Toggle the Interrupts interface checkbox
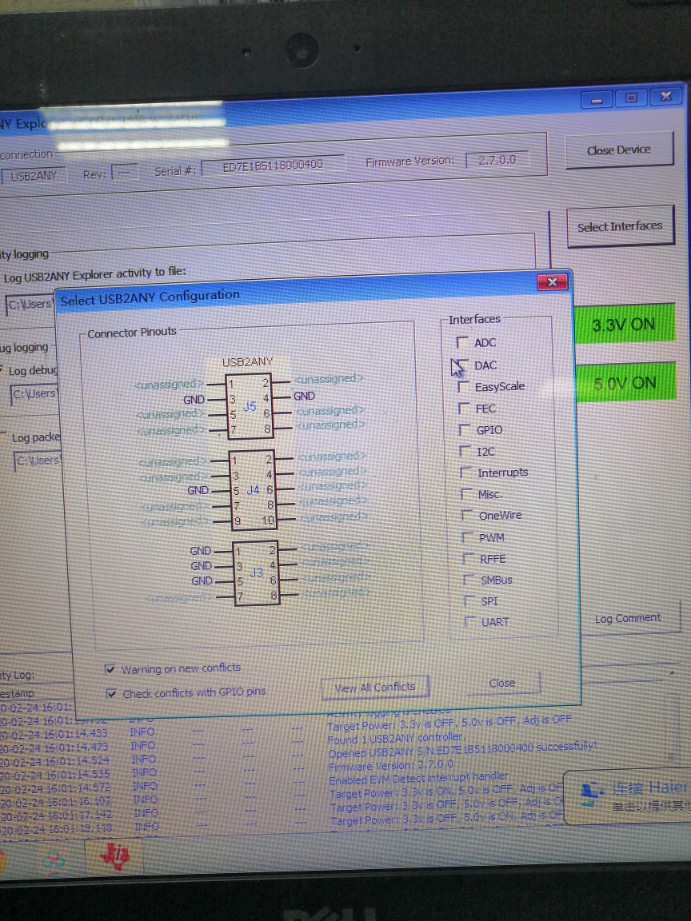691x921 pixels. coord(466,472)
